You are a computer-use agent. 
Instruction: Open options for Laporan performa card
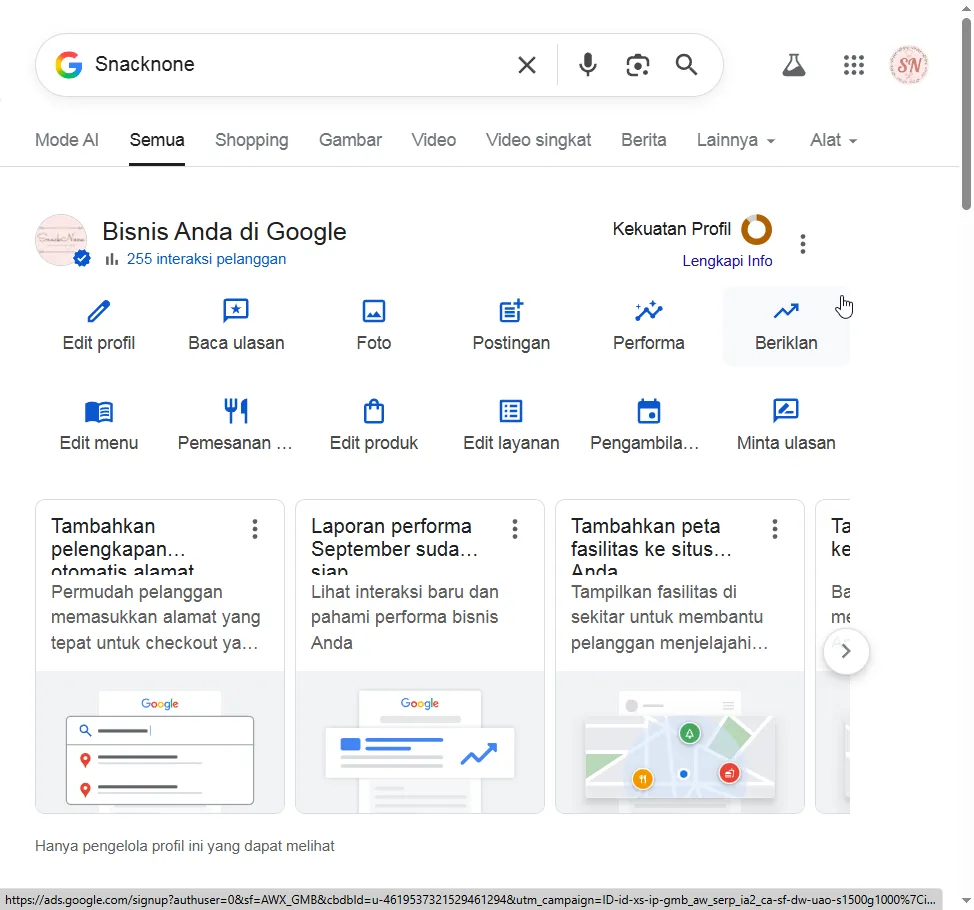pos(515,529)
